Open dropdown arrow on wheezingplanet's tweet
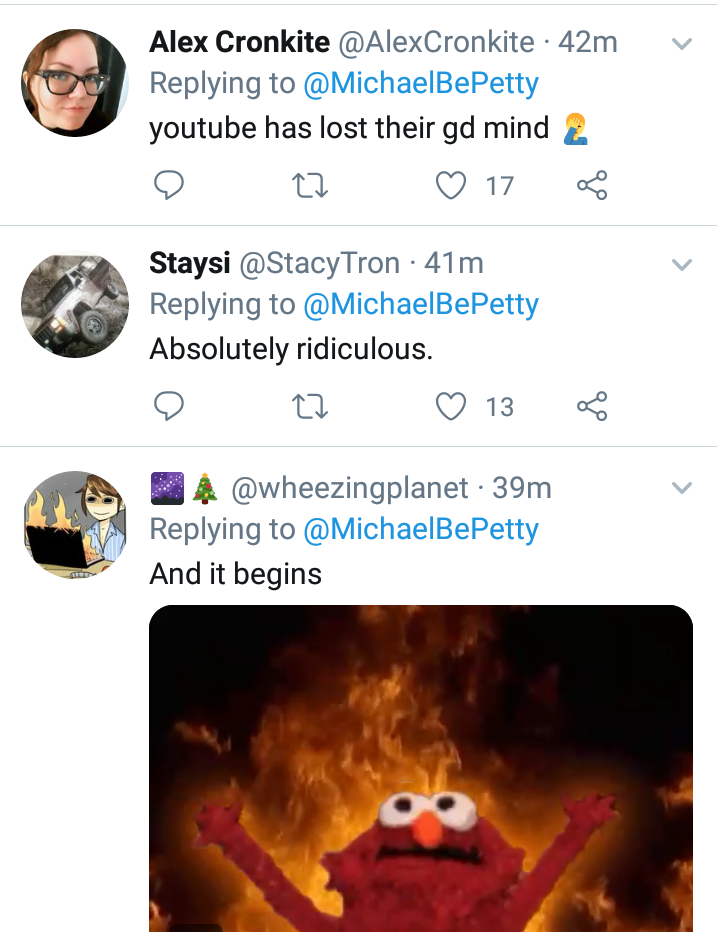 pyautogui.click(x=681, y=489)
